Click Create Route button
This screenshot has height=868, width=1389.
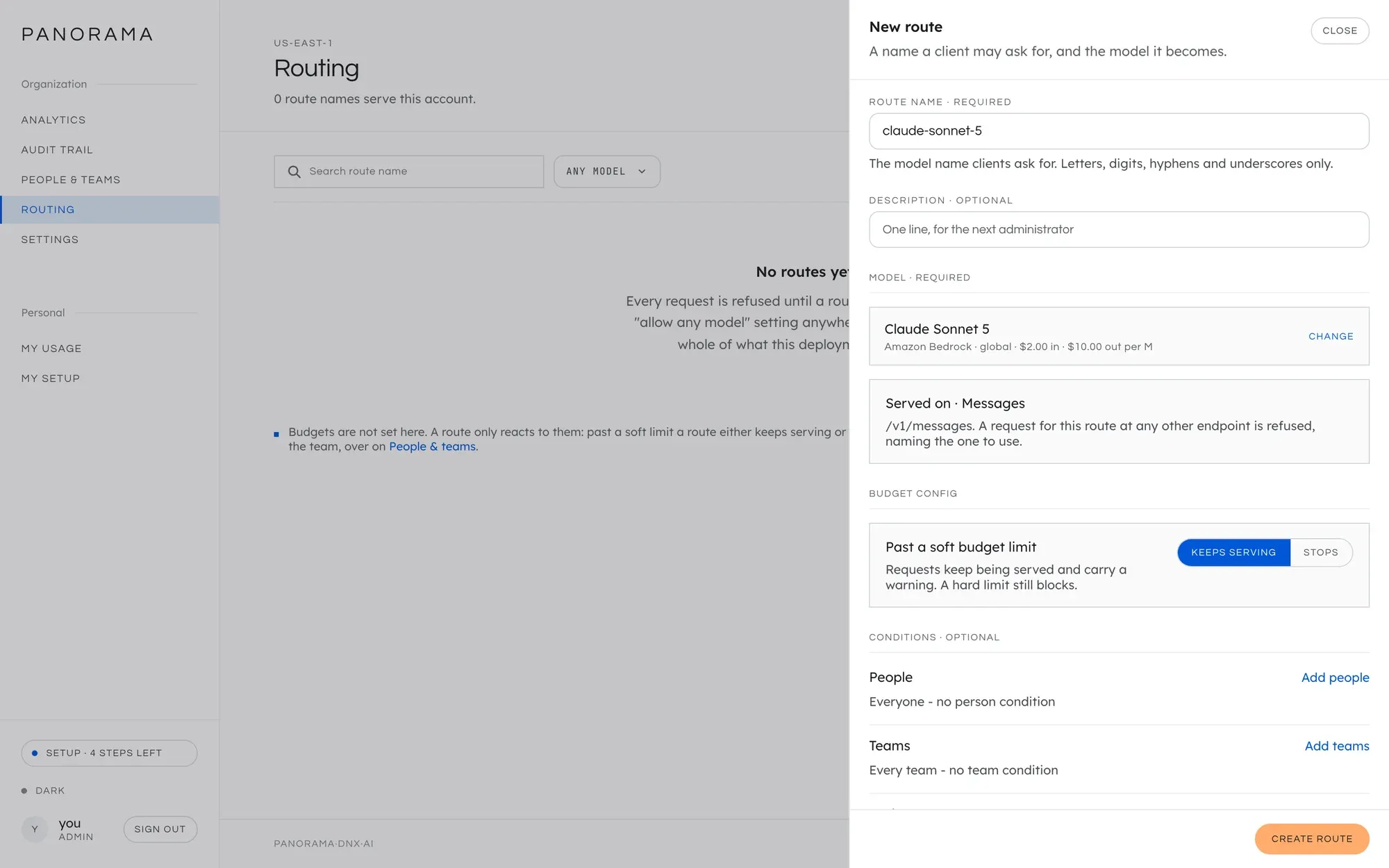click(x=1311, y=839)
